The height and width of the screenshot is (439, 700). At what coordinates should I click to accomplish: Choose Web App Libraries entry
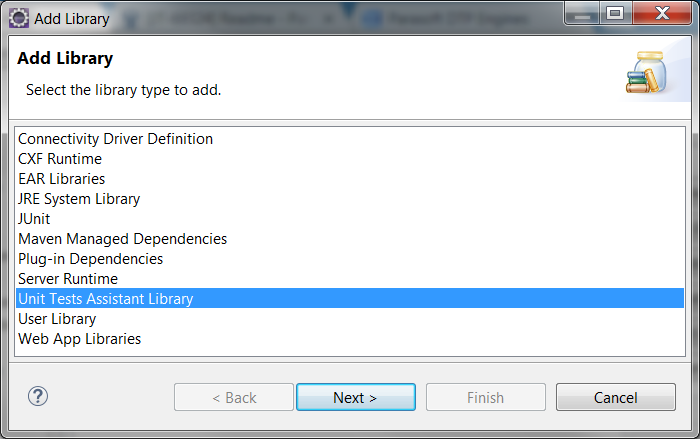point(350,339)
